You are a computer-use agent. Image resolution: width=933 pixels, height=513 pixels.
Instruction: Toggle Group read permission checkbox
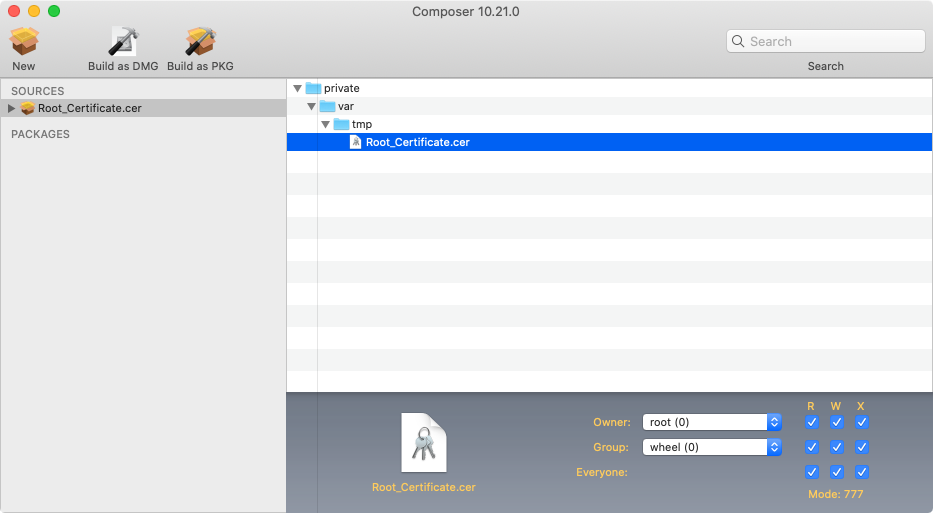(812, 447)
